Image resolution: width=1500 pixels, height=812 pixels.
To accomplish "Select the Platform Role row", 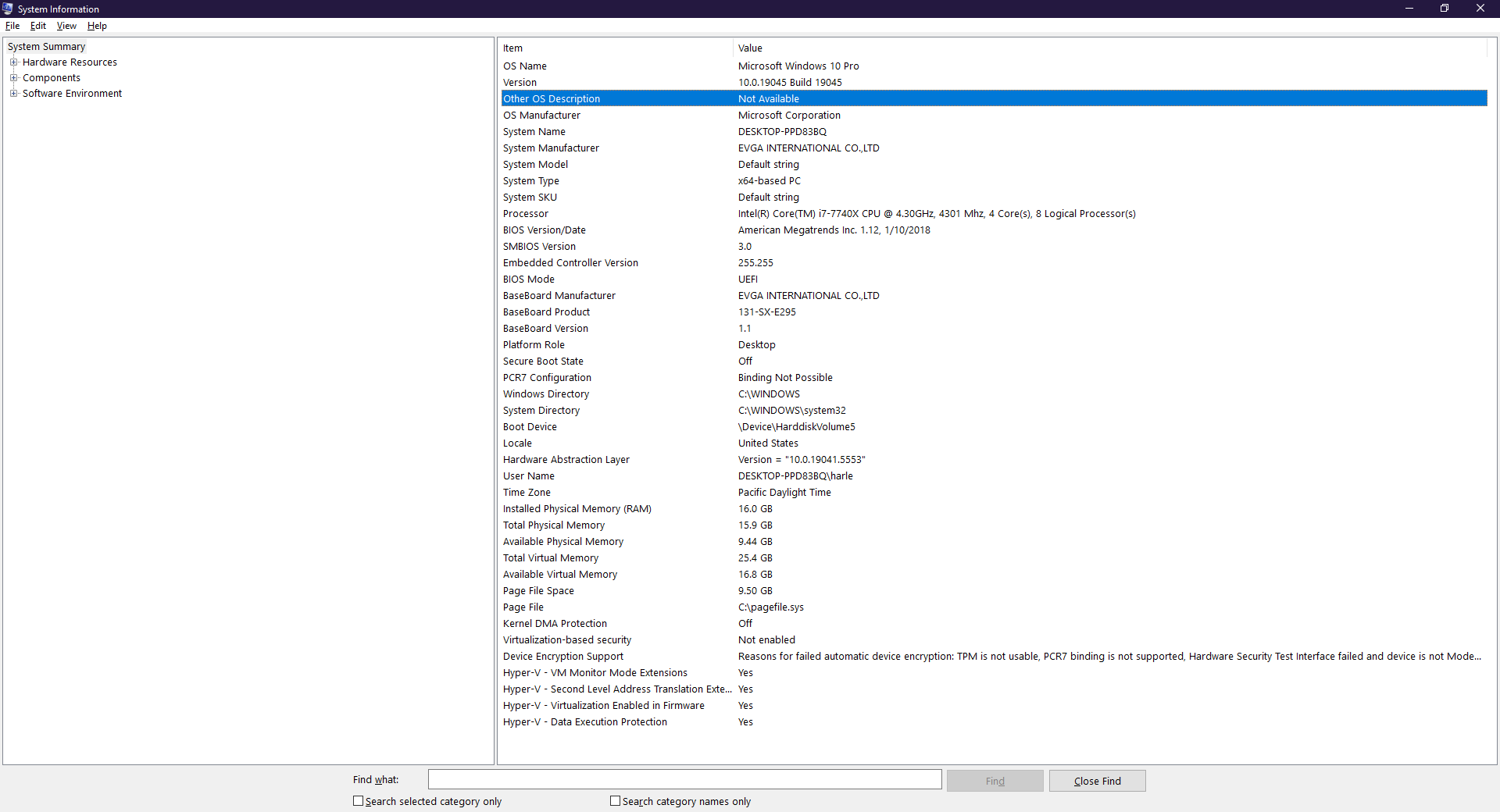I will [x=994, y=345].
